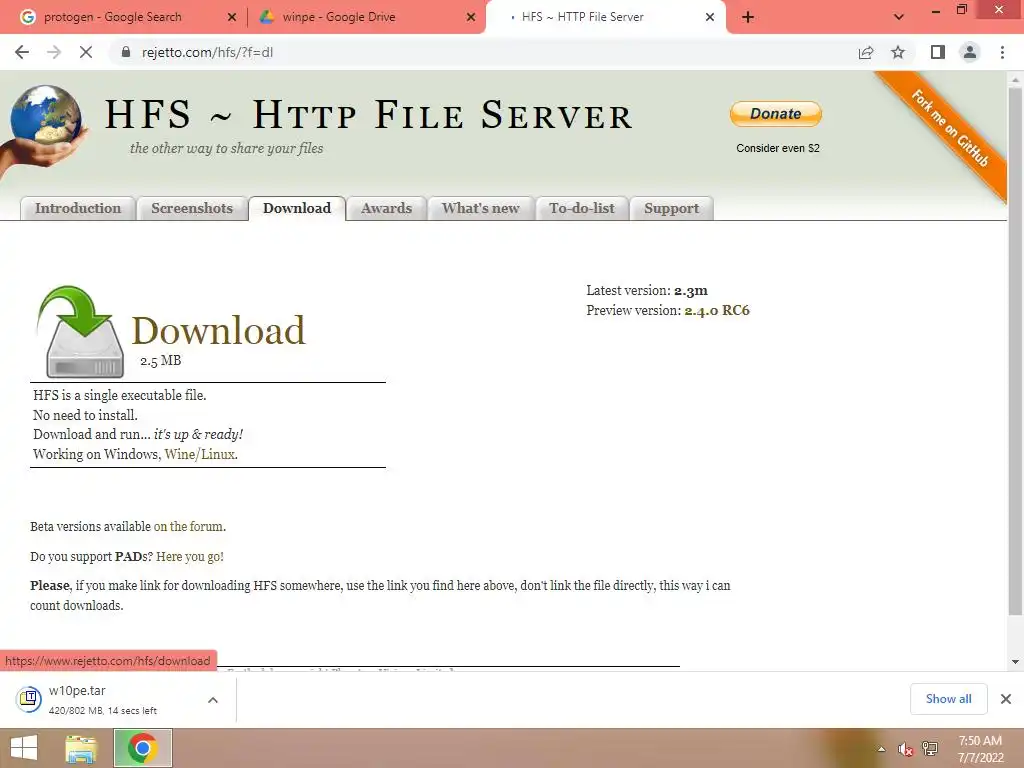This screenshot has width=1024, height=768.
Task: Click the muted volume tray icon
Action: pos(905,749)
